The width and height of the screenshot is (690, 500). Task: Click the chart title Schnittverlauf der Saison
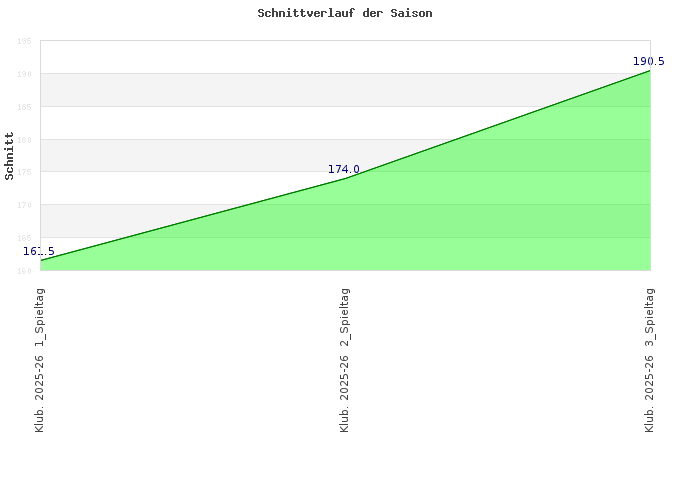click(344, 14)
